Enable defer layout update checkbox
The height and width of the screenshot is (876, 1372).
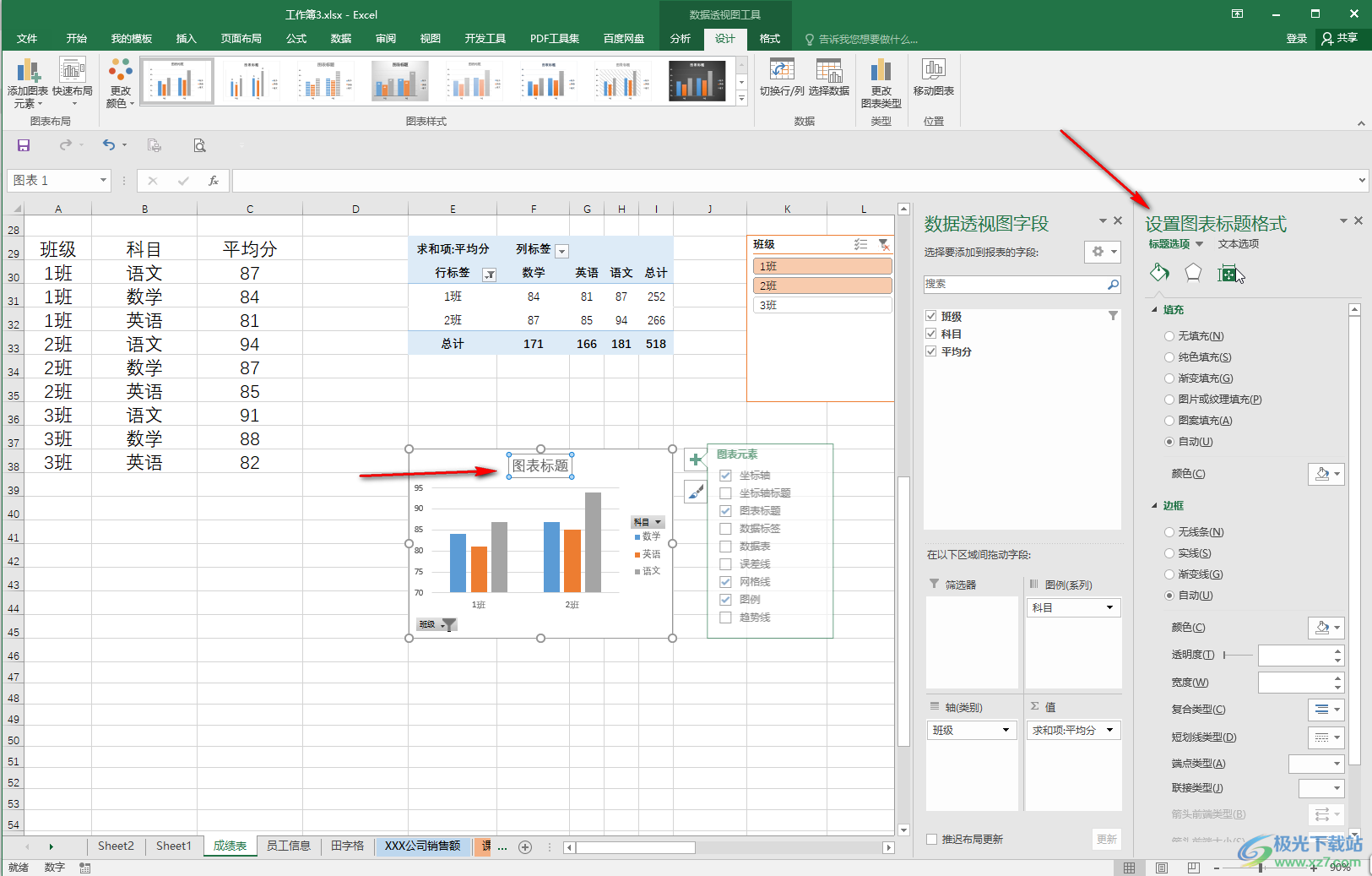pyautogui.click(x=932, y=839)
